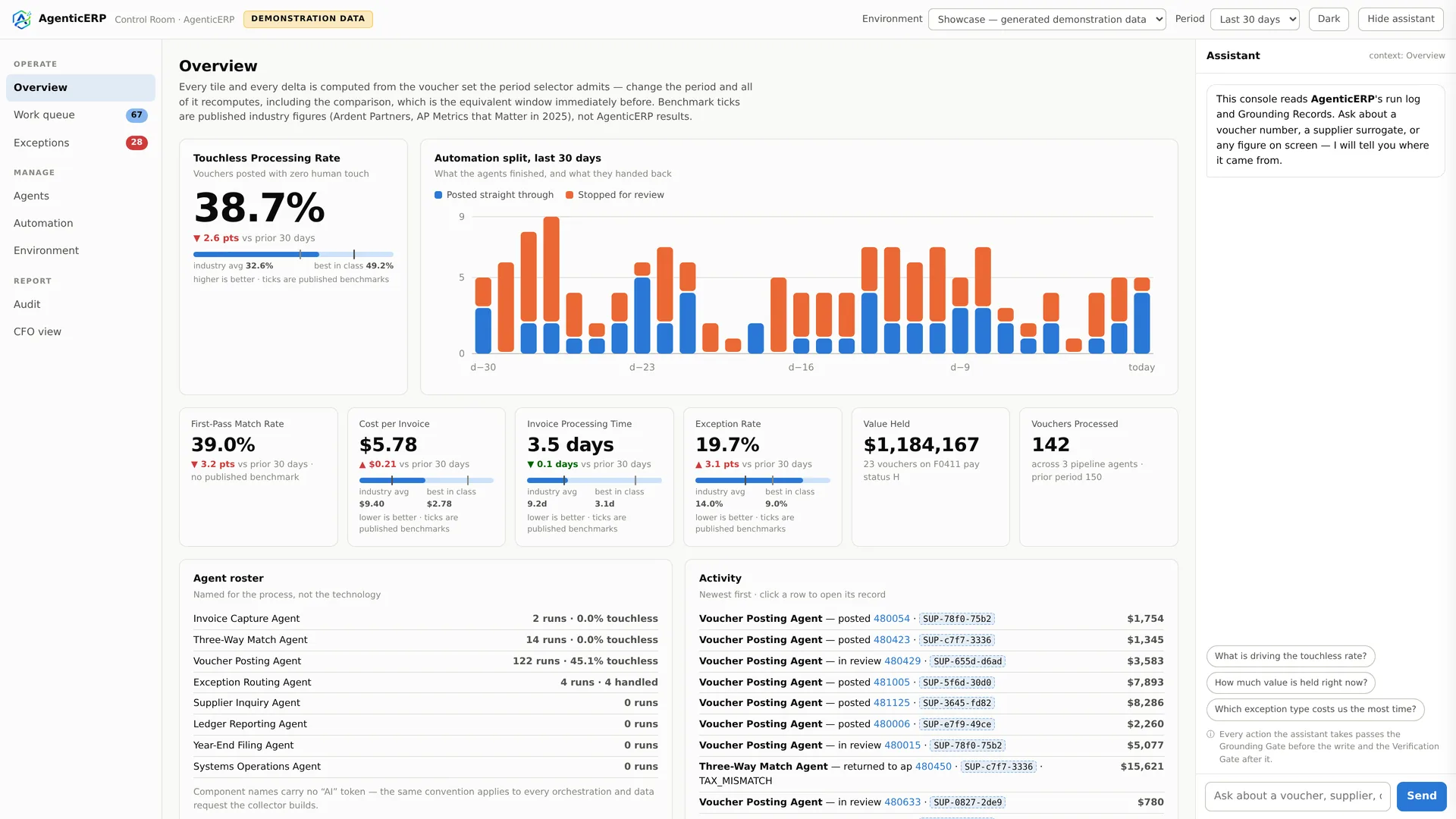Click the info icon beside the Grounding Gate note
Viewport: 1456px width, 819px height.
click(1210, 734)
